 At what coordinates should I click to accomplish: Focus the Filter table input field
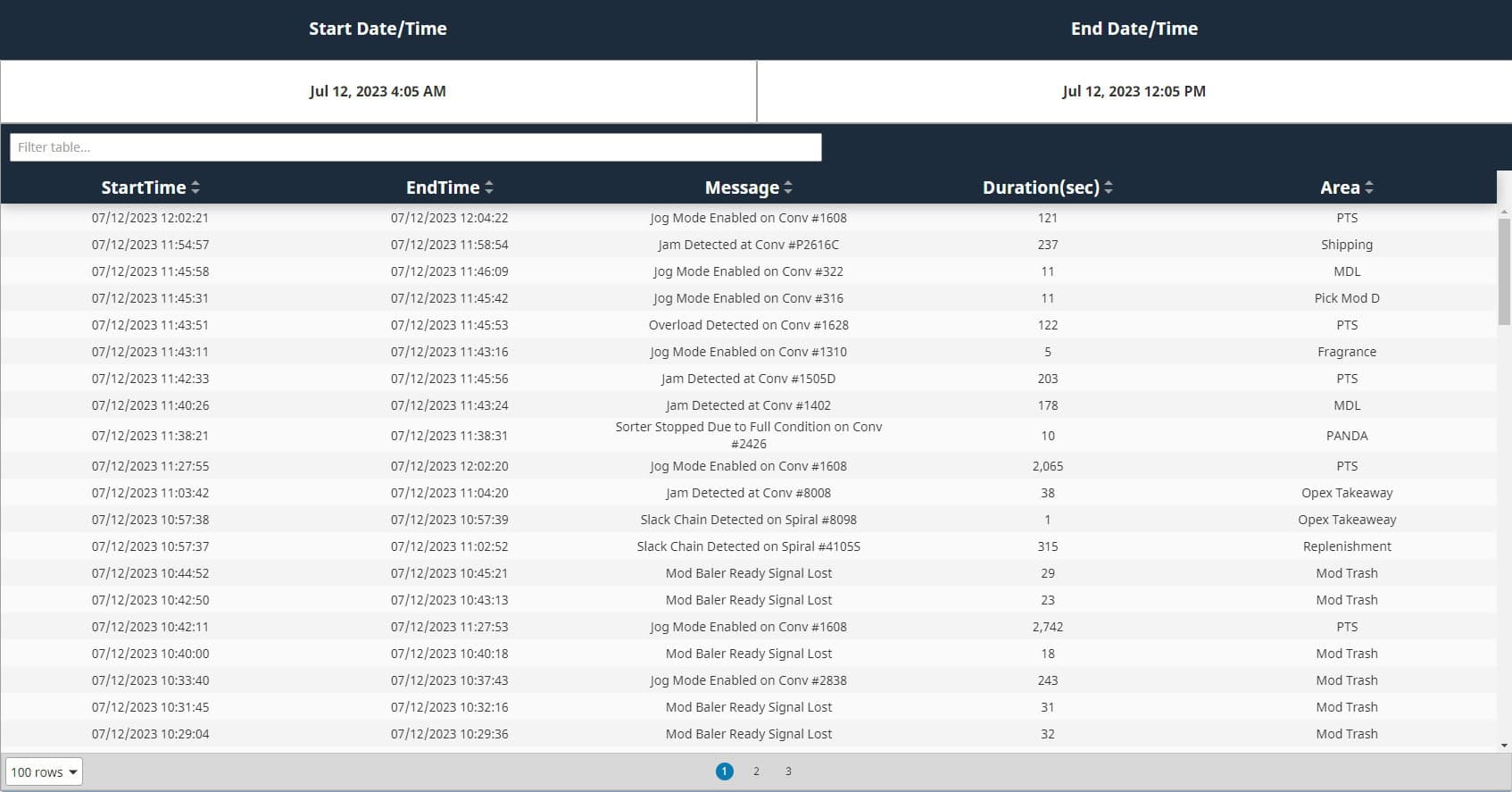[x=415, y=147]
